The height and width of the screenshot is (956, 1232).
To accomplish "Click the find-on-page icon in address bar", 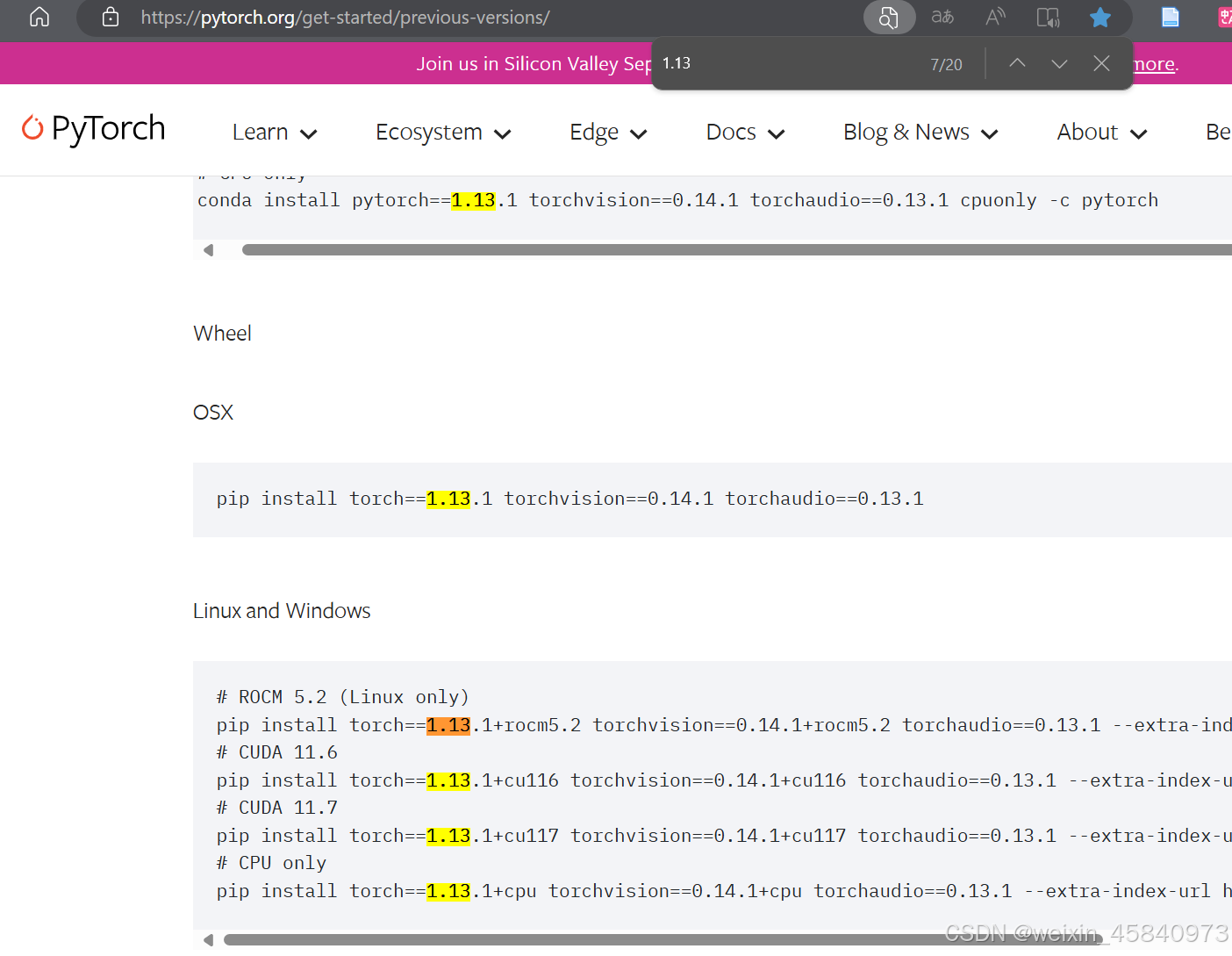I will click(x=889, y=17).
